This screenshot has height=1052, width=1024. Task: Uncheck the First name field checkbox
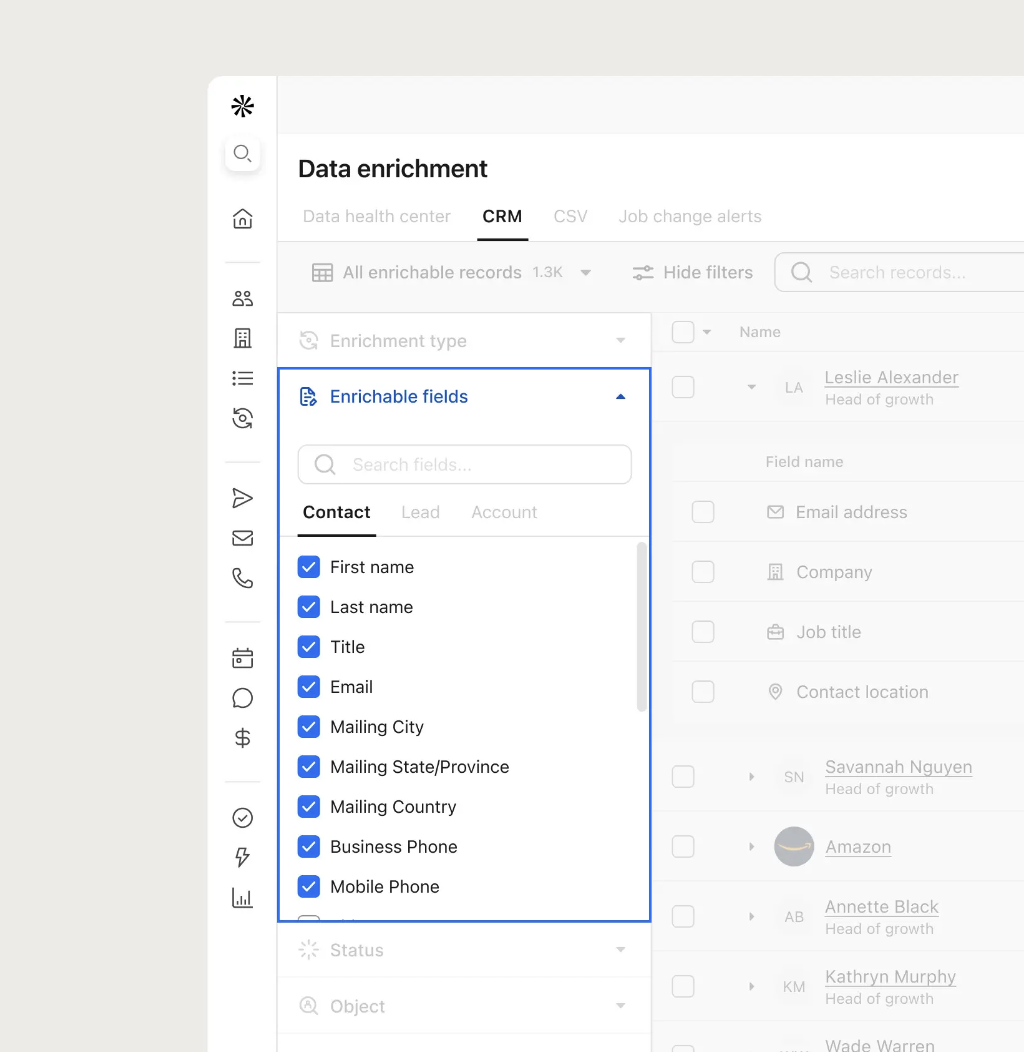pos(309,567)
